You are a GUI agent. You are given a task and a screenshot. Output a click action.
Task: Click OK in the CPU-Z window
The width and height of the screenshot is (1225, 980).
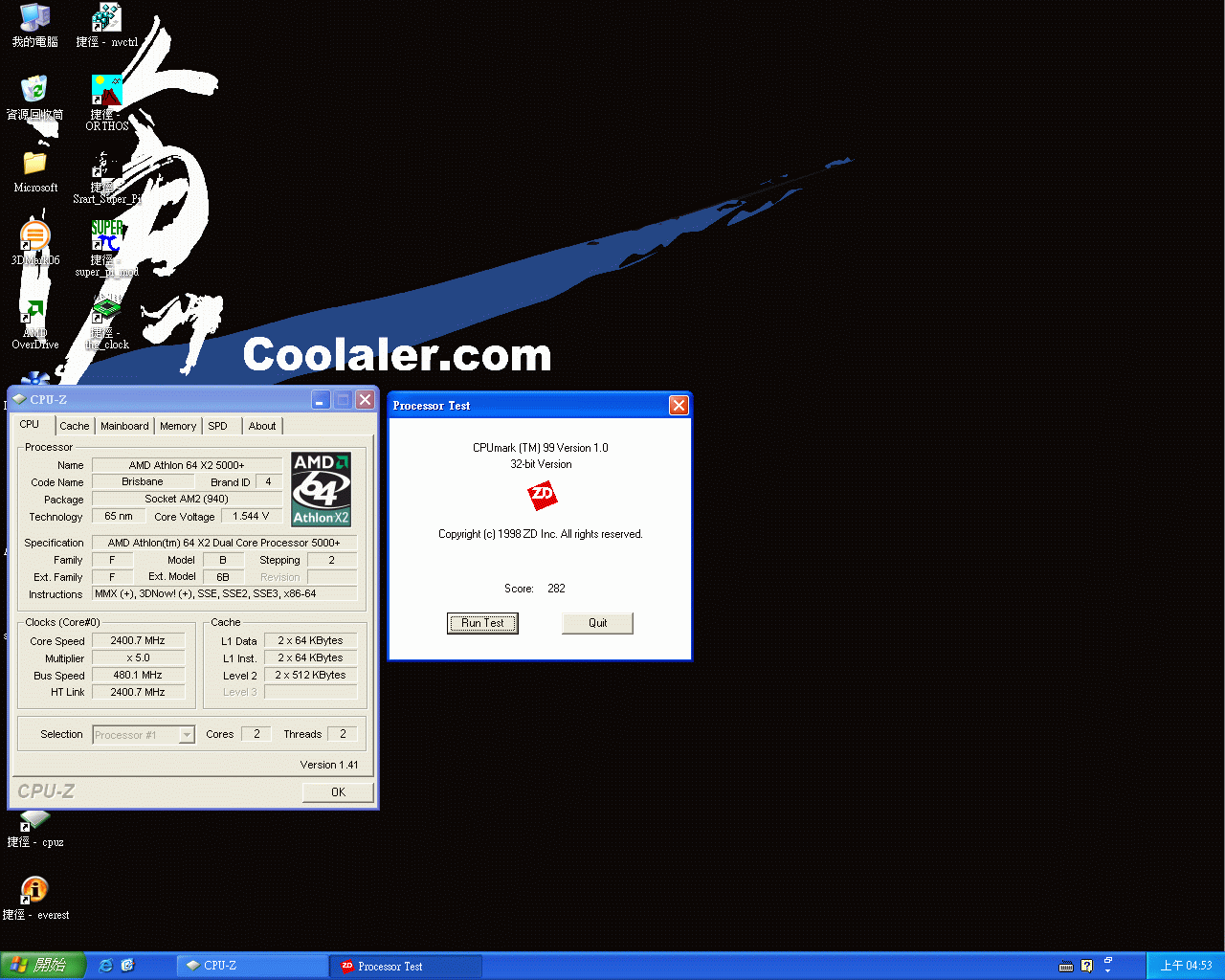coord(338,791)
